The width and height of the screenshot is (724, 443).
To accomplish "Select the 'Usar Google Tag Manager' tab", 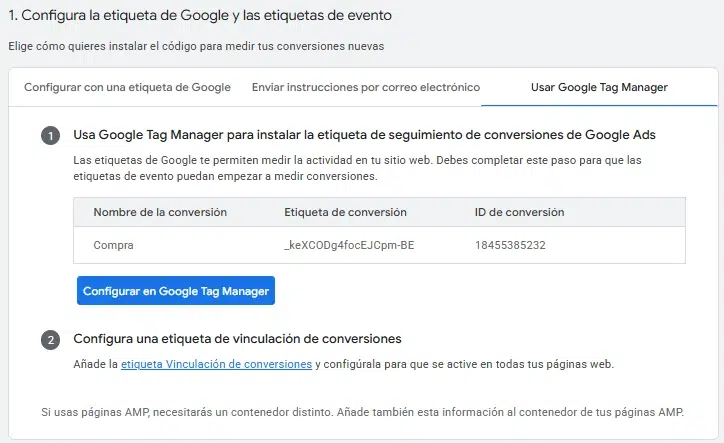I will pos(599,87).
